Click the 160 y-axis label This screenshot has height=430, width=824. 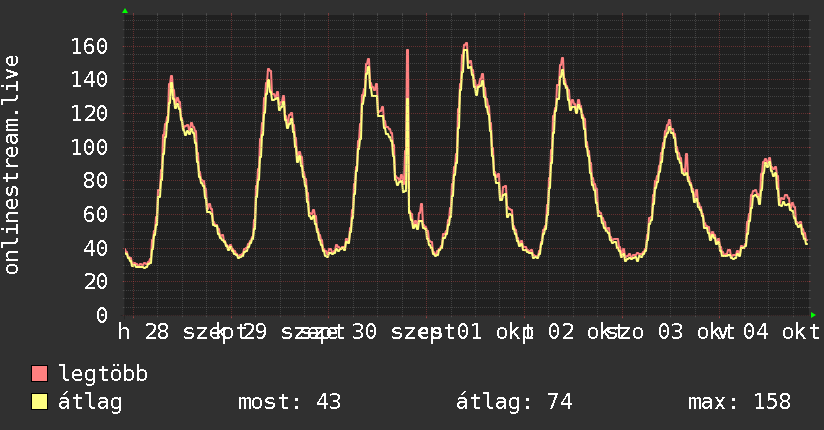[89, 46]
